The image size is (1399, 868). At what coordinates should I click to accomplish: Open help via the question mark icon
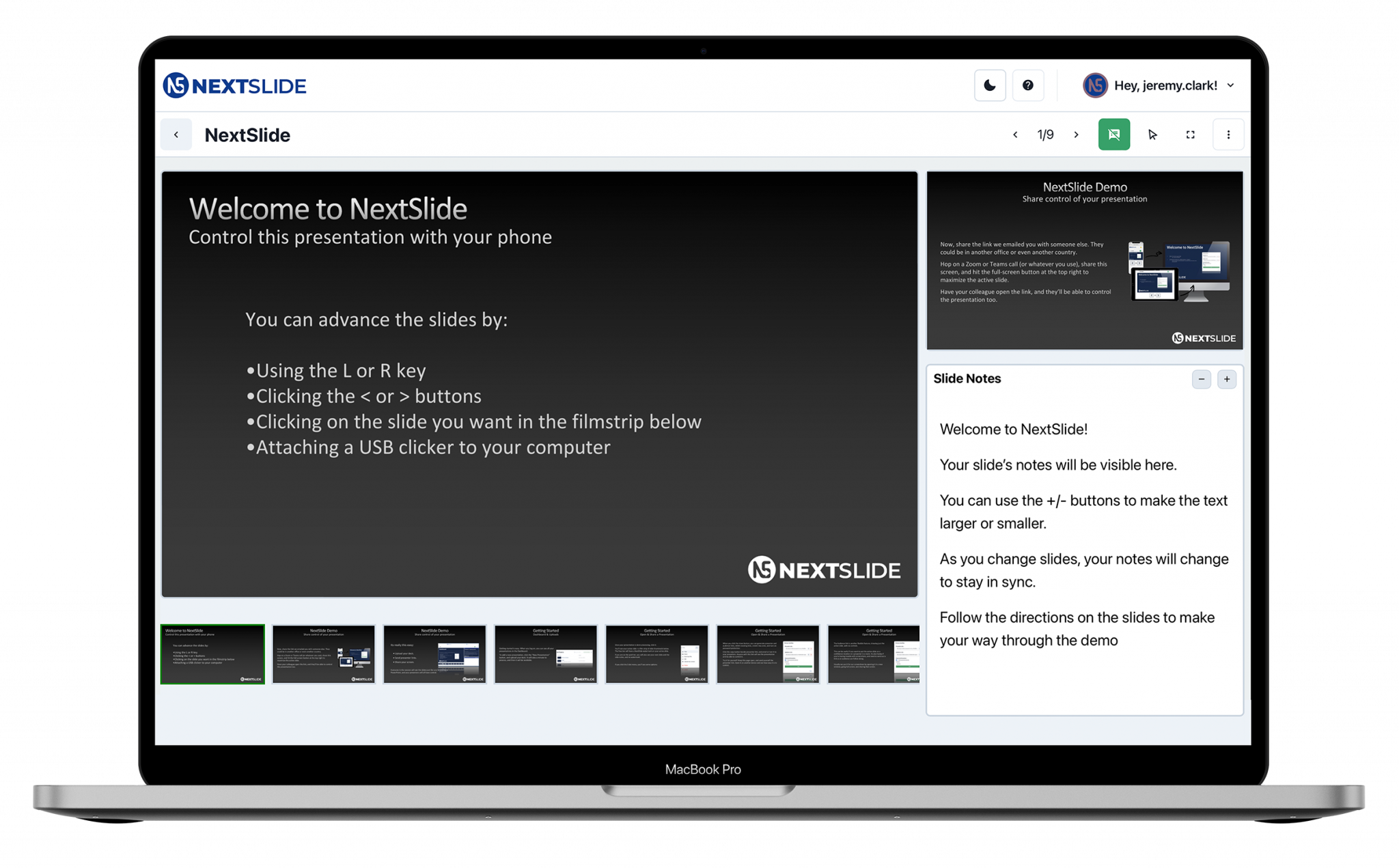click(x=1028, y=85)
